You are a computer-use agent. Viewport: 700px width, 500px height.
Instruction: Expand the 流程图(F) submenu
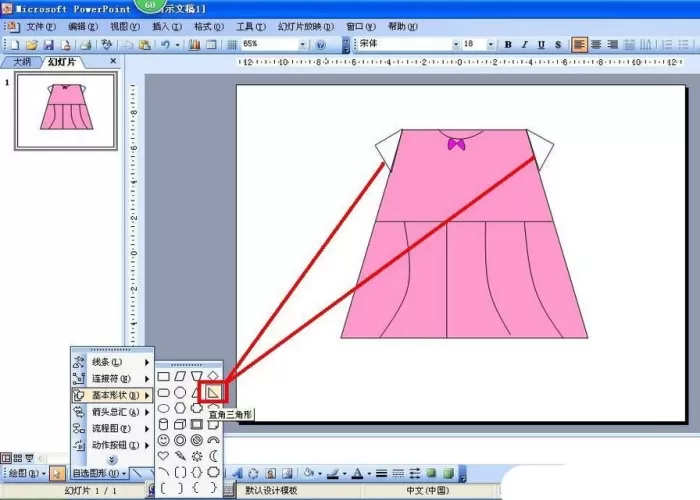[112, 429]
